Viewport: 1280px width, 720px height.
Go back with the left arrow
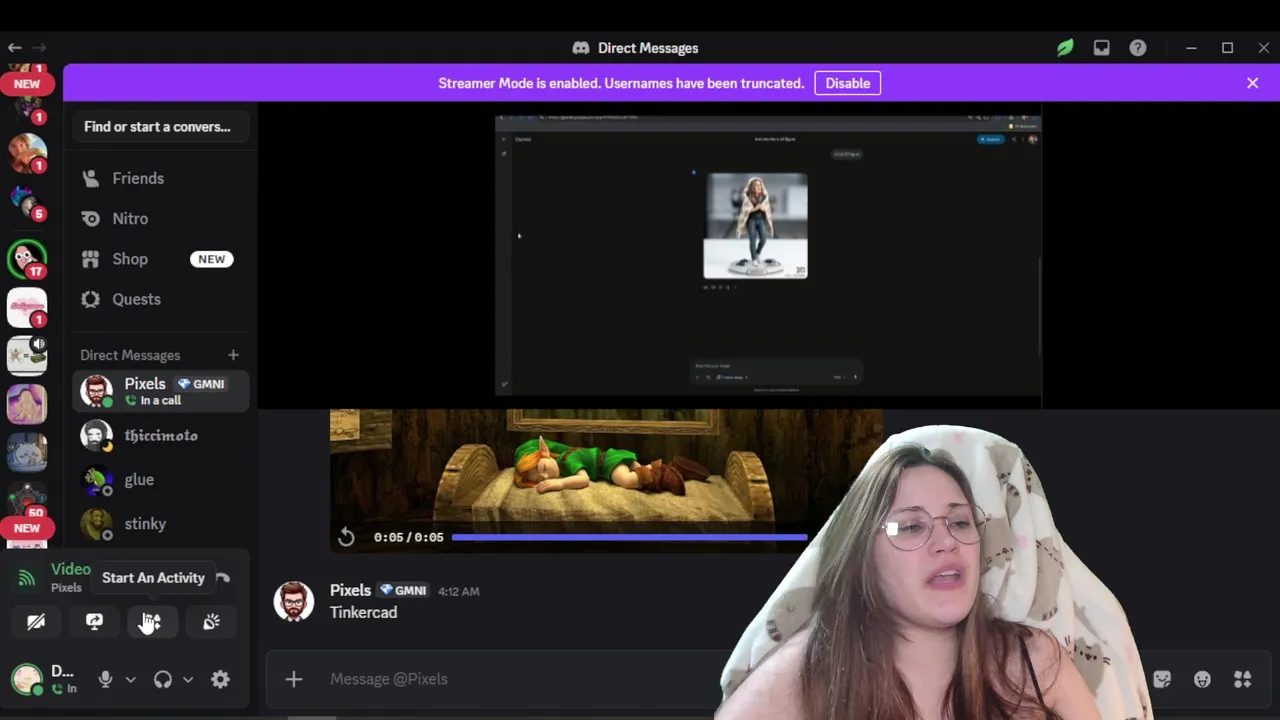tap(15, 48)
